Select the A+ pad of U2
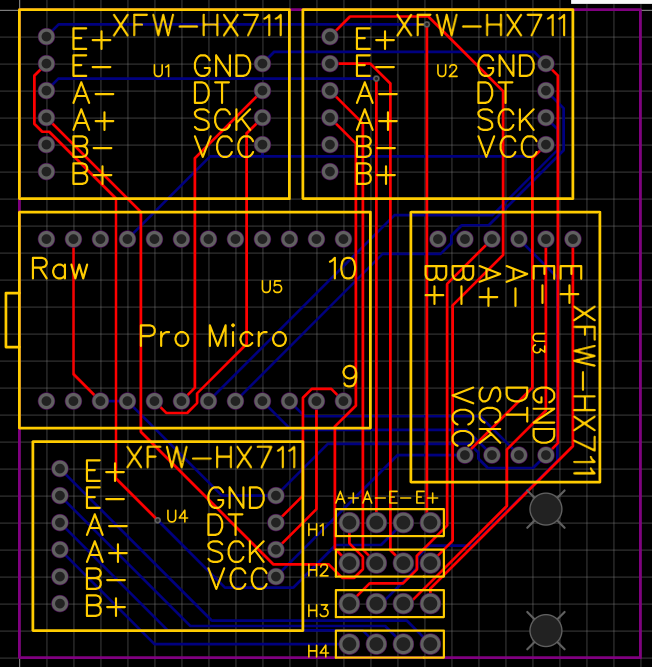Image resolution: width=652 pixels, height=667 pixels. pos(330,118)
